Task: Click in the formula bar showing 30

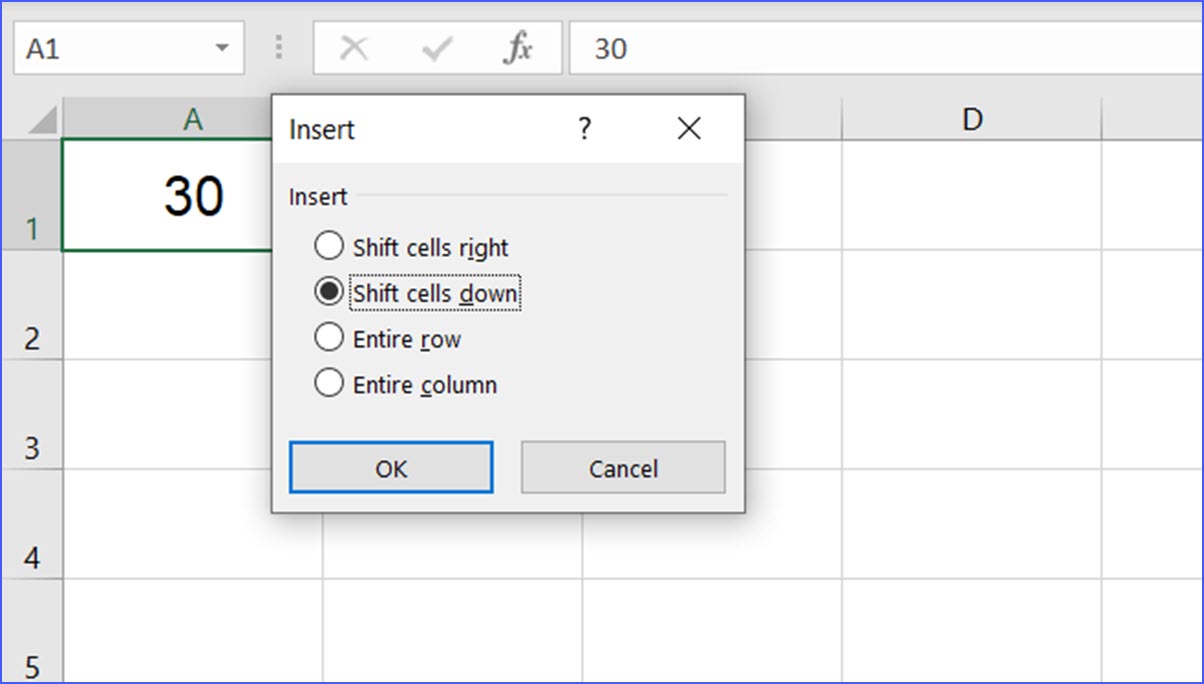Action: coord(880,48)
